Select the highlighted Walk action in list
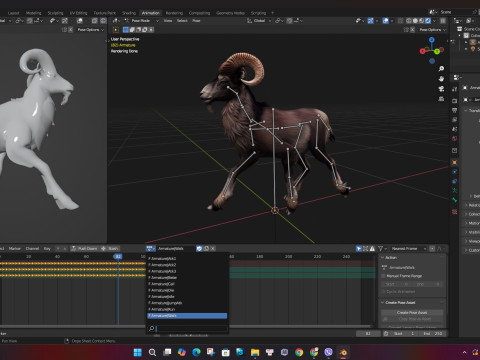480x360 pixels. coord(187,316)
